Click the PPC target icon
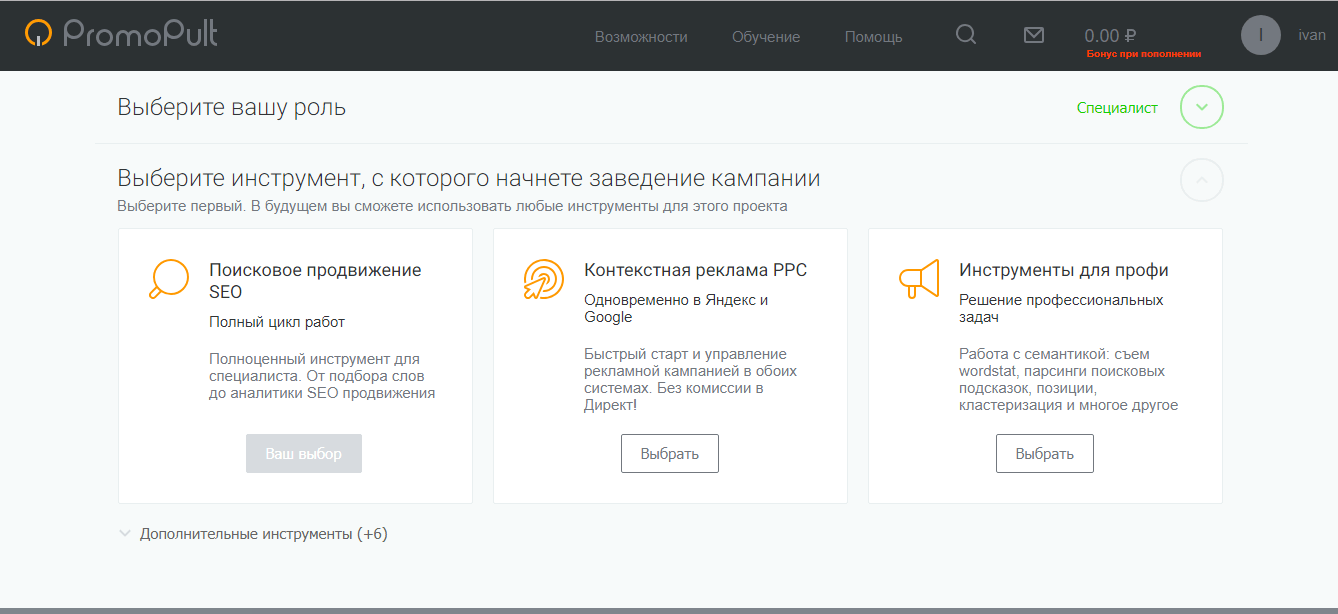This screenshot has width=1338, height=614. (543, 279)
